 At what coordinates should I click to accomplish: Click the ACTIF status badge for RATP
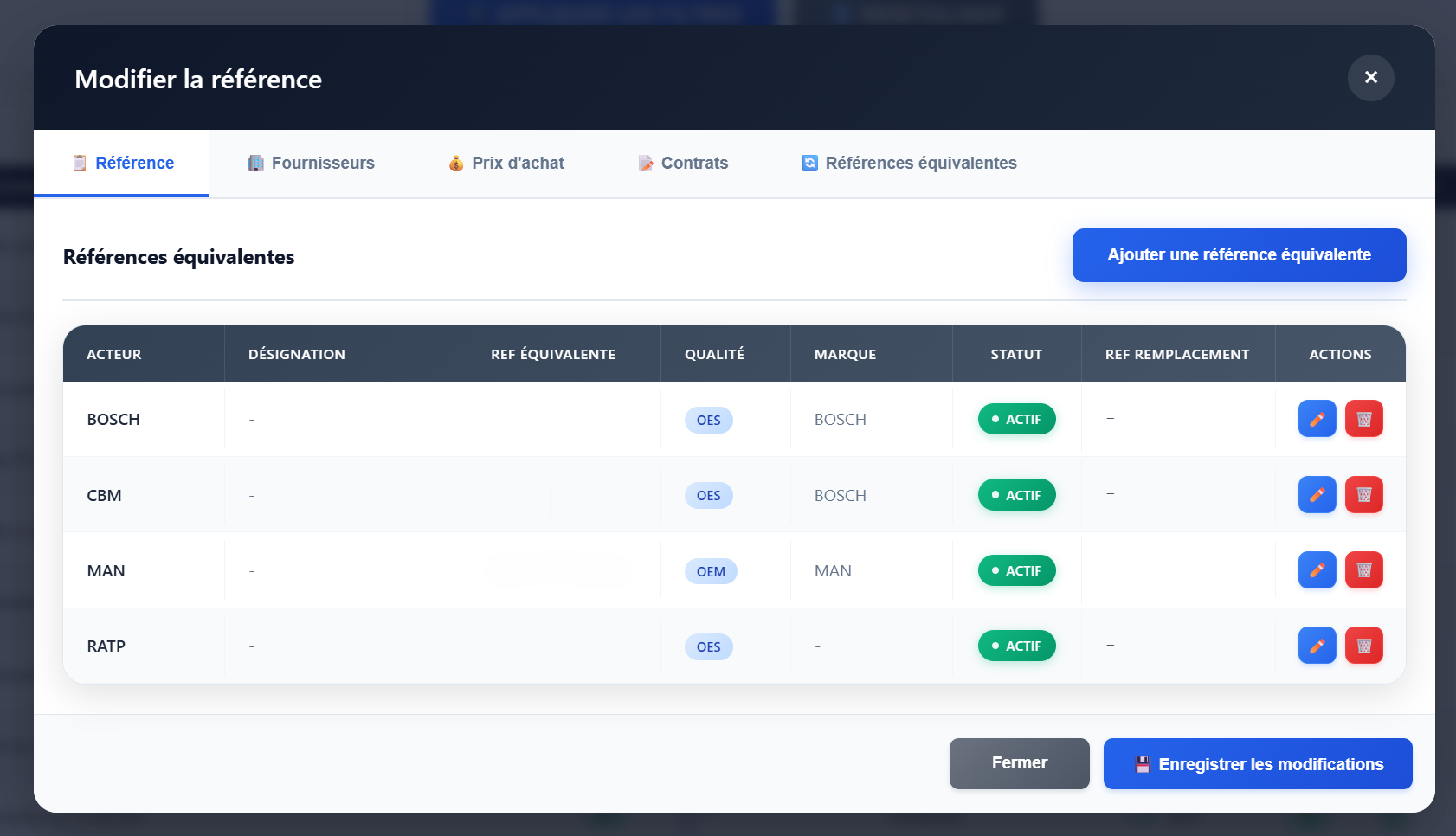[1016, 646]
